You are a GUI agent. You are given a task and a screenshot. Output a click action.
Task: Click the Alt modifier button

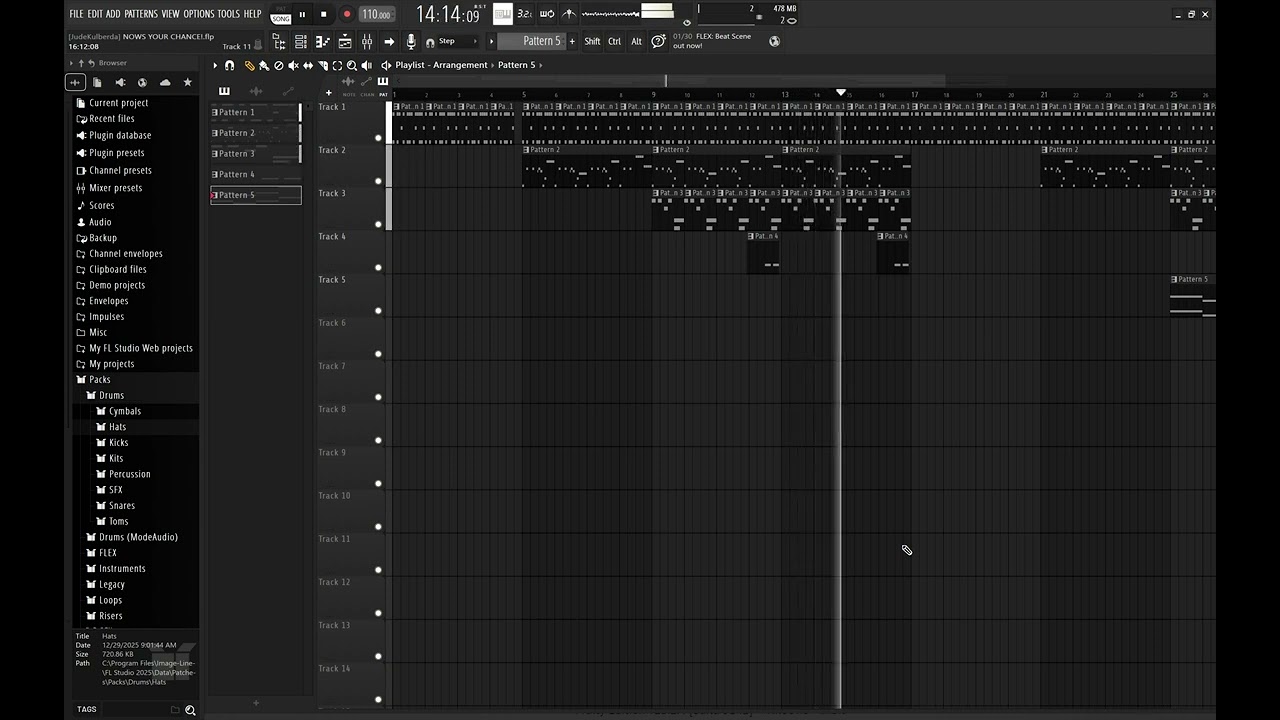(x=636, y=41)
